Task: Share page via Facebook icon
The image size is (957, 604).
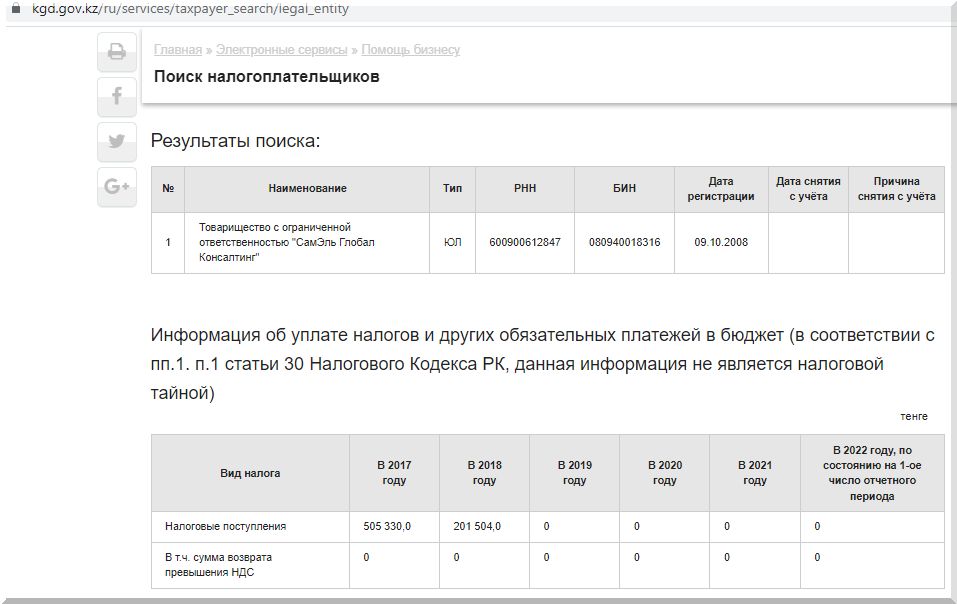Action: (117, 96)
